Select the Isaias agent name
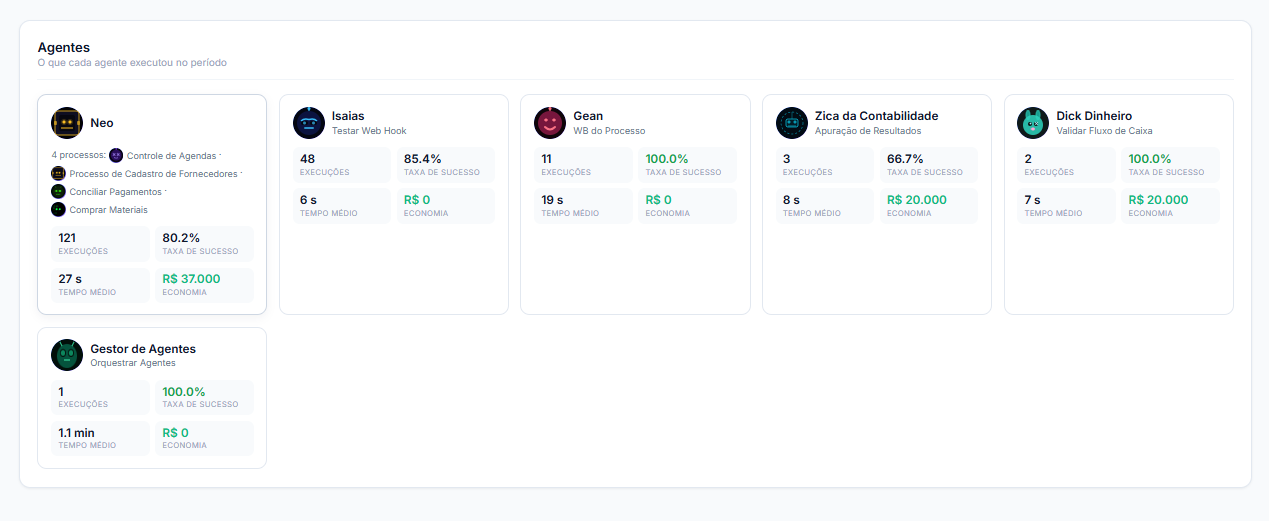Viewport: 1269px width, 521px height. (348, 116)
